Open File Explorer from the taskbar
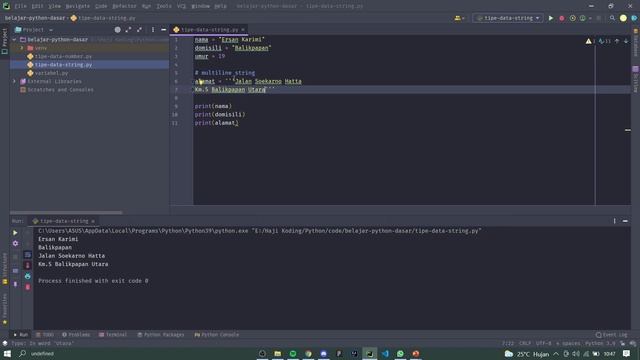Image resolution: width=640 pixels, height=360 pixels. pos(278,353)
